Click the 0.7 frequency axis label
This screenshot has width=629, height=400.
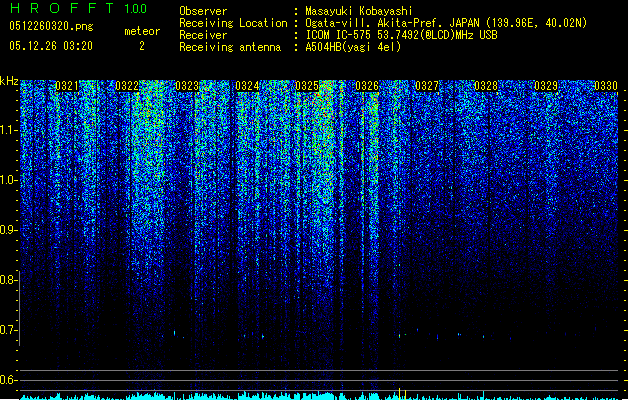tap(9, 330)
